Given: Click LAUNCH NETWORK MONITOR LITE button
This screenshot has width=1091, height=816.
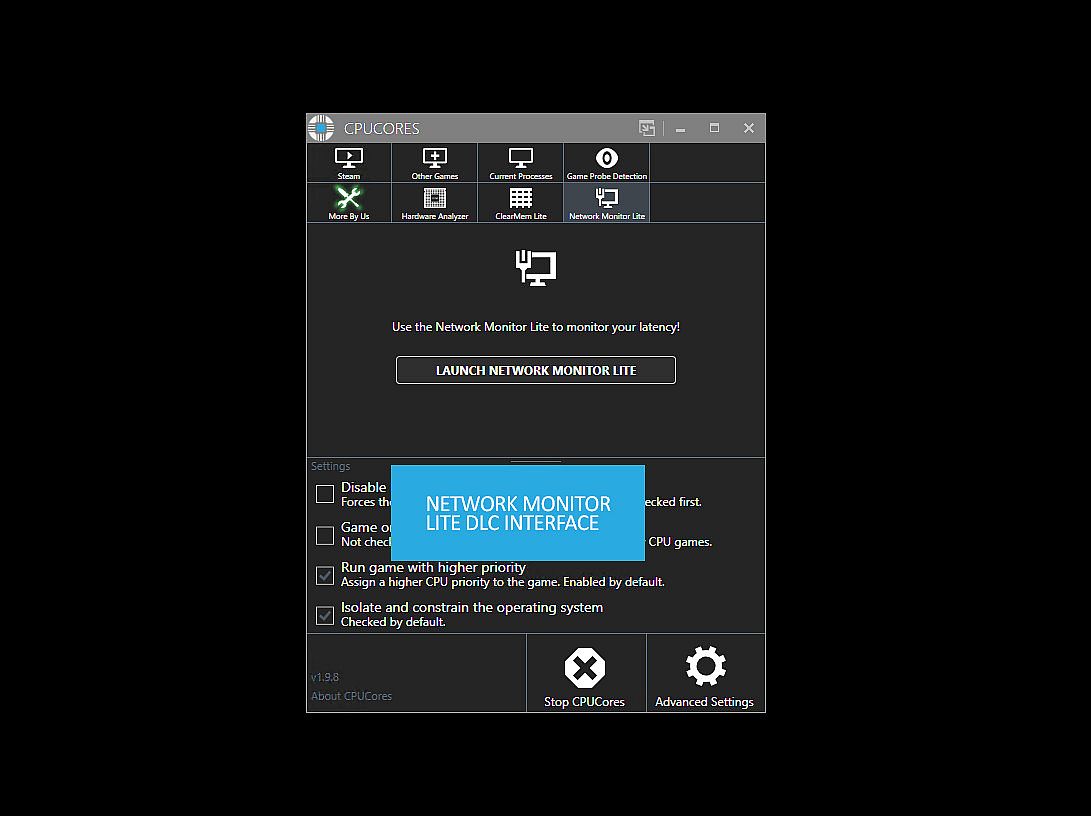Looking at the screenshot, I should [536, 370].
